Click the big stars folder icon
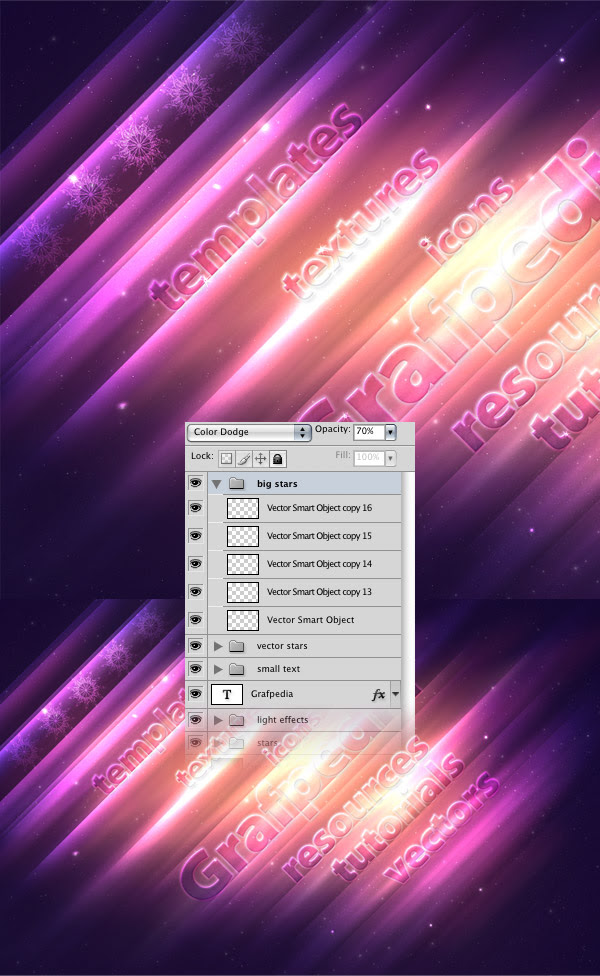The width and height of the screenshot is (600, 976). click(237, 484)
